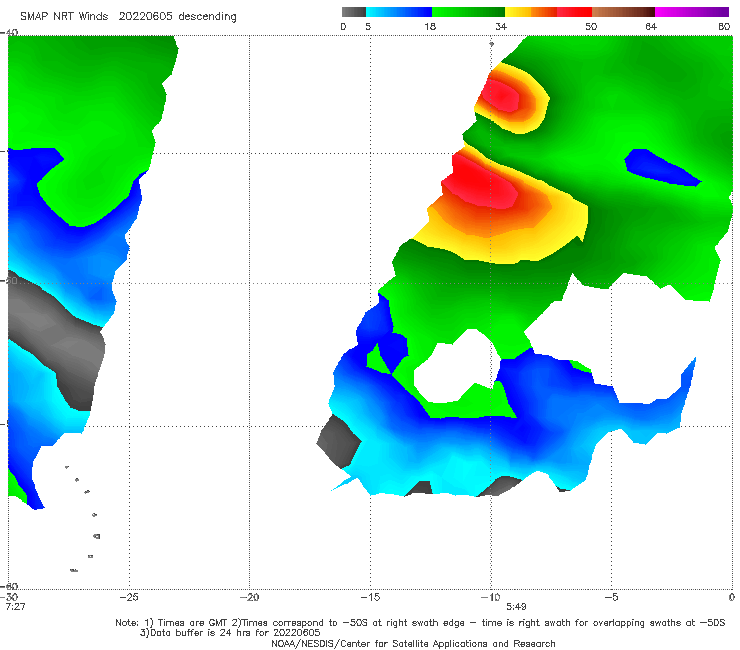Click the swath time "7:27"
The width and height of the screenshot is (740, 650).
point(15,607)
